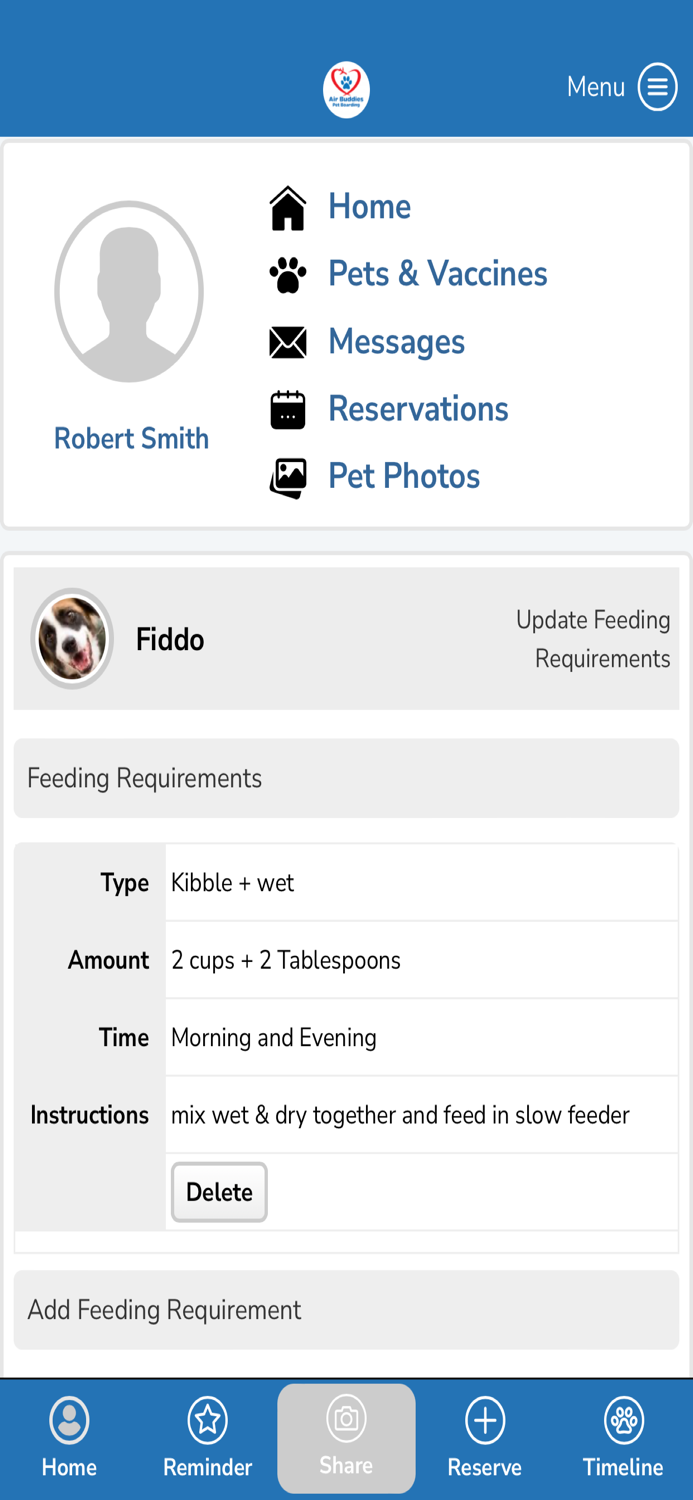Open Robert Smith's profile name
693x1500 pixels.
130,438
